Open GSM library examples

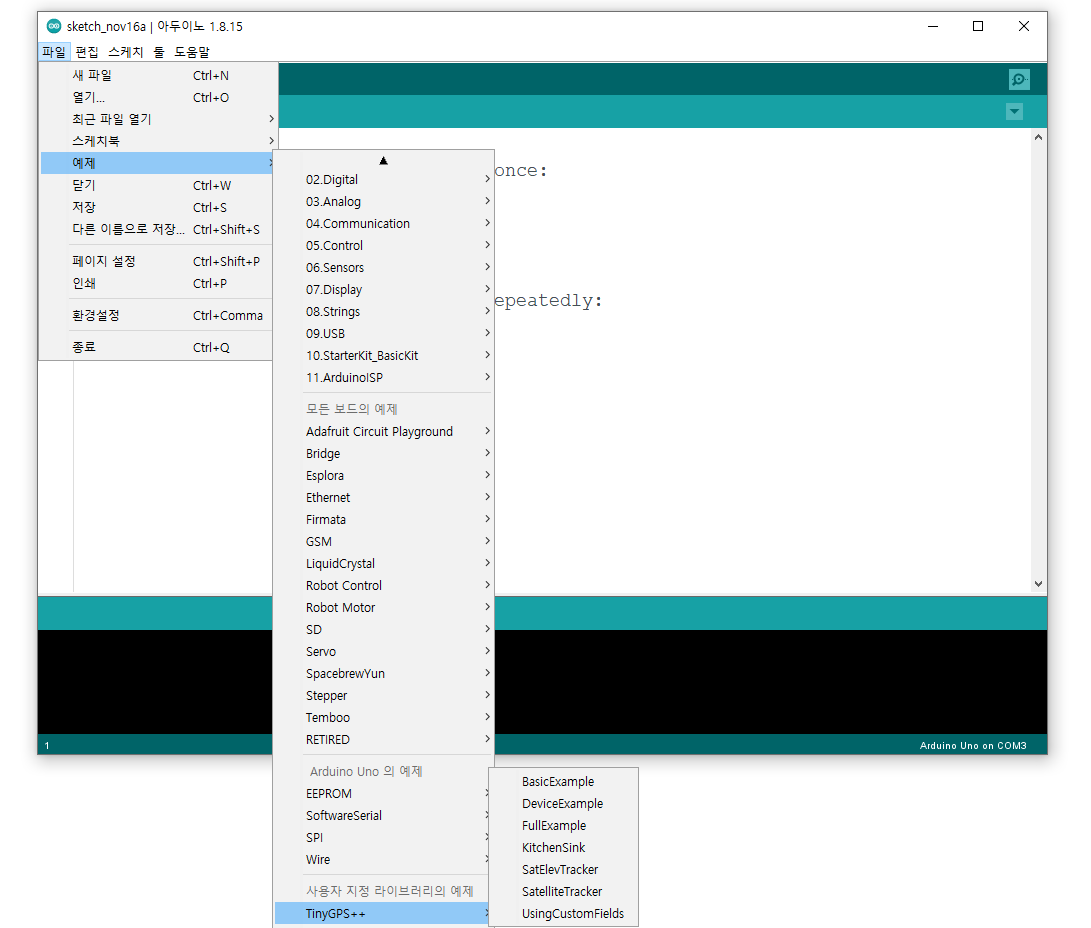tap(384, 542)
